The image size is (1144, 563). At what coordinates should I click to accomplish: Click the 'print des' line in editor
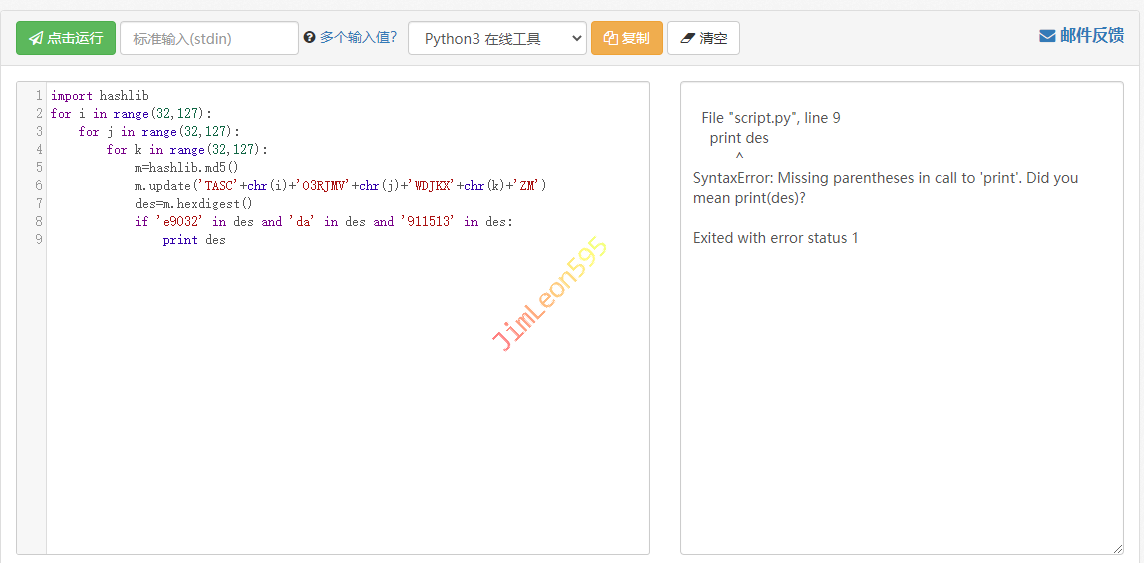pos(194,240)
